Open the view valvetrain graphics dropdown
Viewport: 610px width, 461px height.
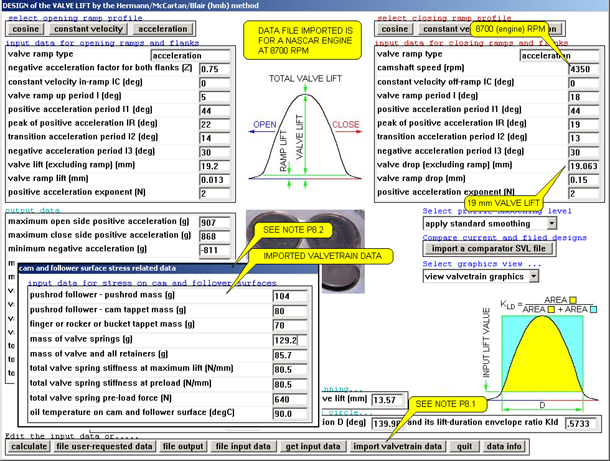click(534, 277)
